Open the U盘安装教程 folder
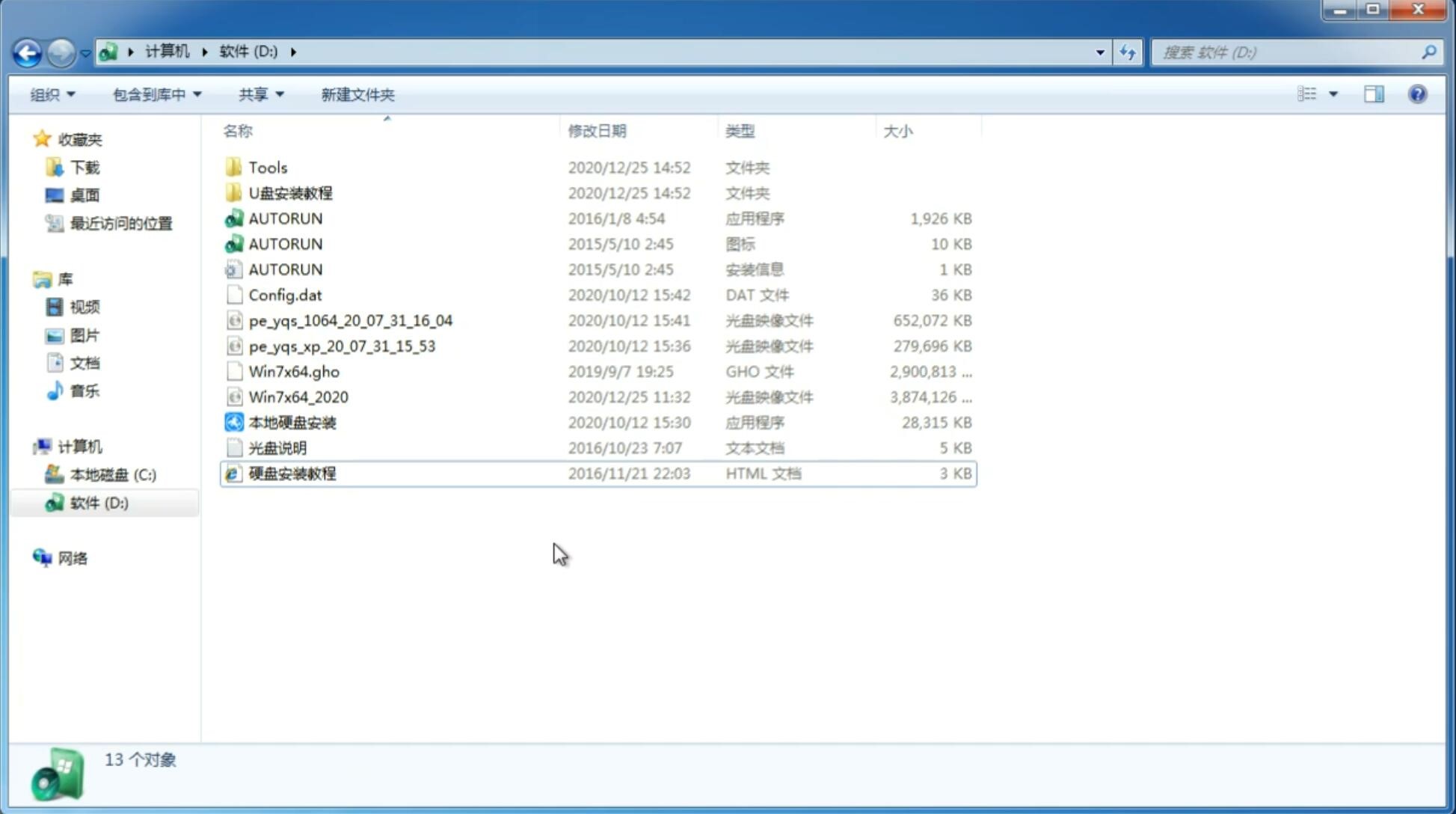 290,192
